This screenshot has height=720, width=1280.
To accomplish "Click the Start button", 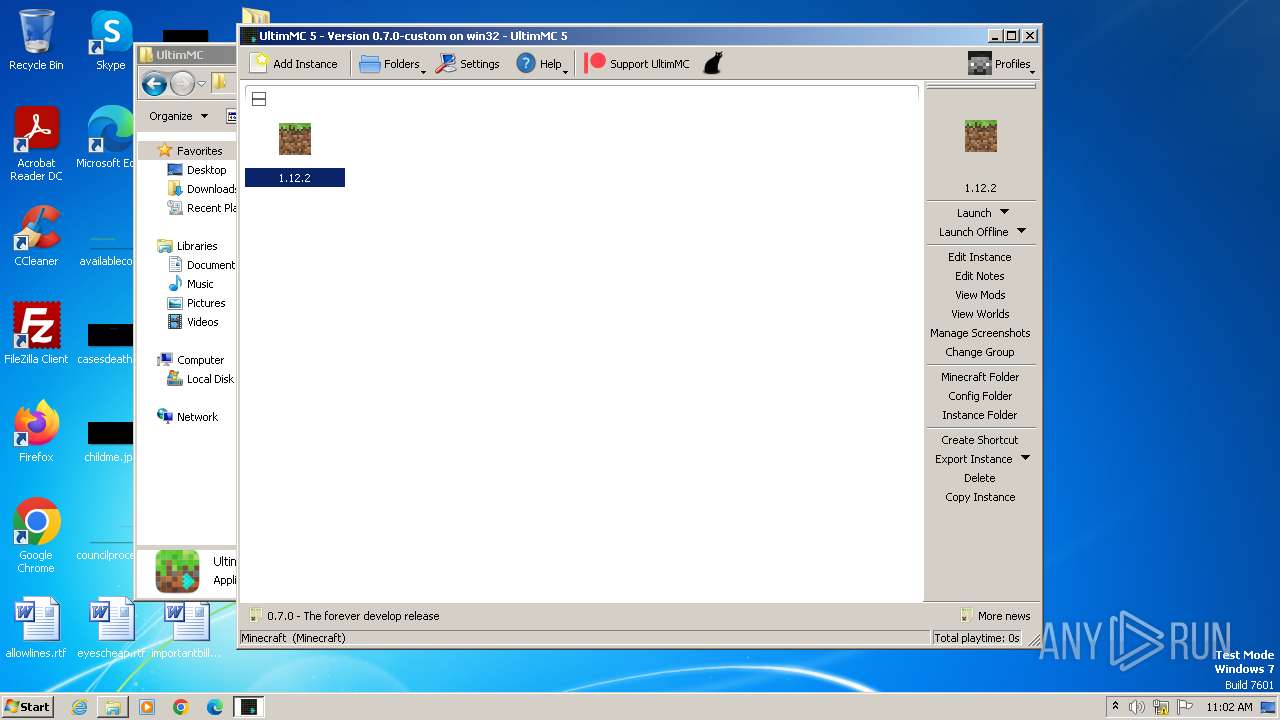I will 27,706.
